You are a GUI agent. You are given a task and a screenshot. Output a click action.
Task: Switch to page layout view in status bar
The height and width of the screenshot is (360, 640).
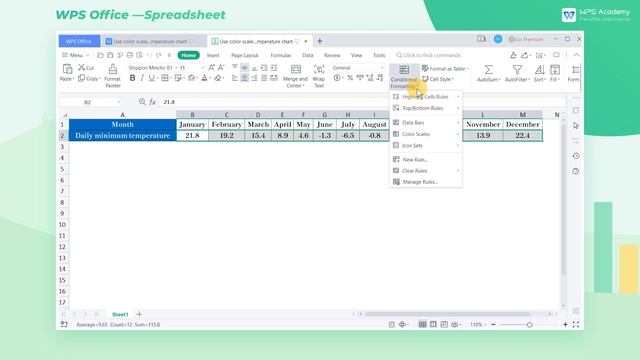433,324
